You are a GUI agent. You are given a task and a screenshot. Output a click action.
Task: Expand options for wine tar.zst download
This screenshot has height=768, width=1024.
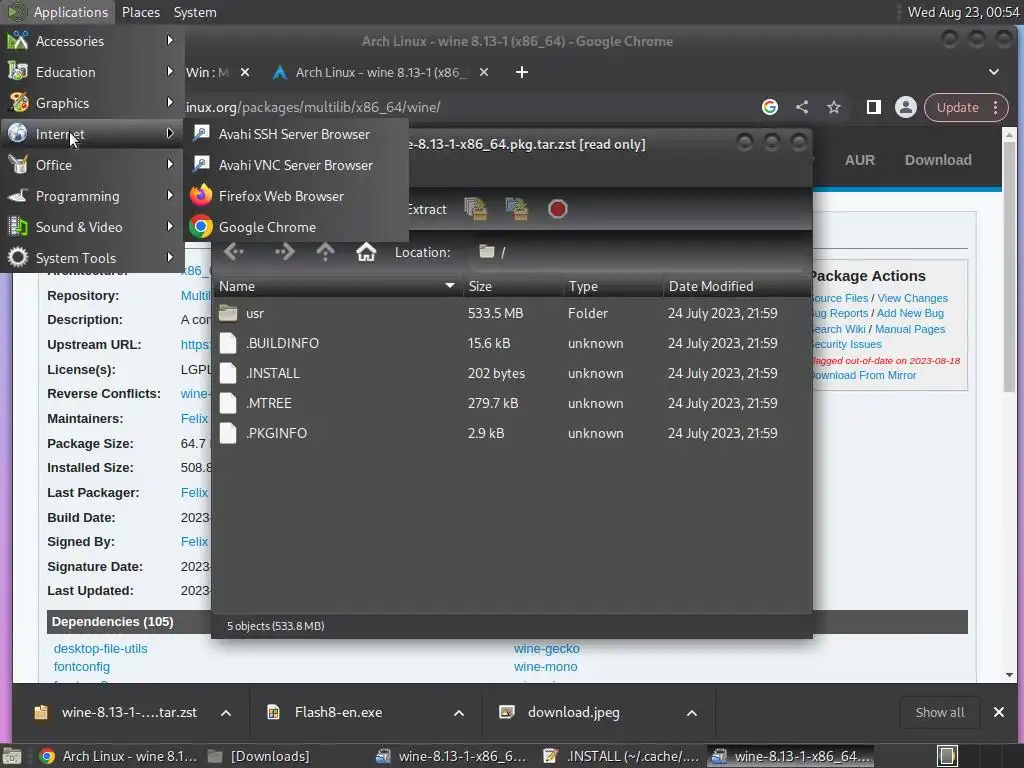226,713
